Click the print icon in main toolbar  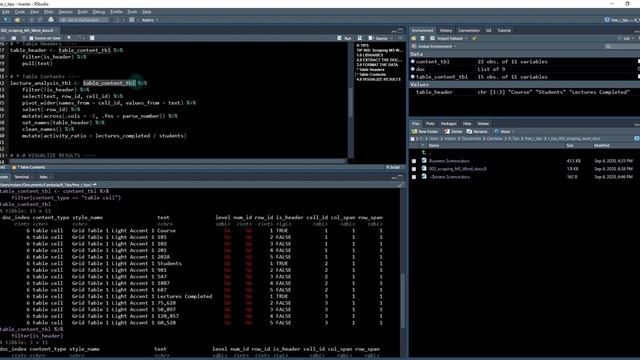click(51, 20)
